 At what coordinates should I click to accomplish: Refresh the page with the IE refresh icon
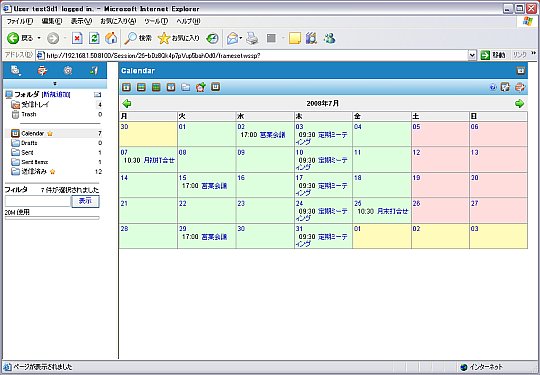(x=94, y=38)
